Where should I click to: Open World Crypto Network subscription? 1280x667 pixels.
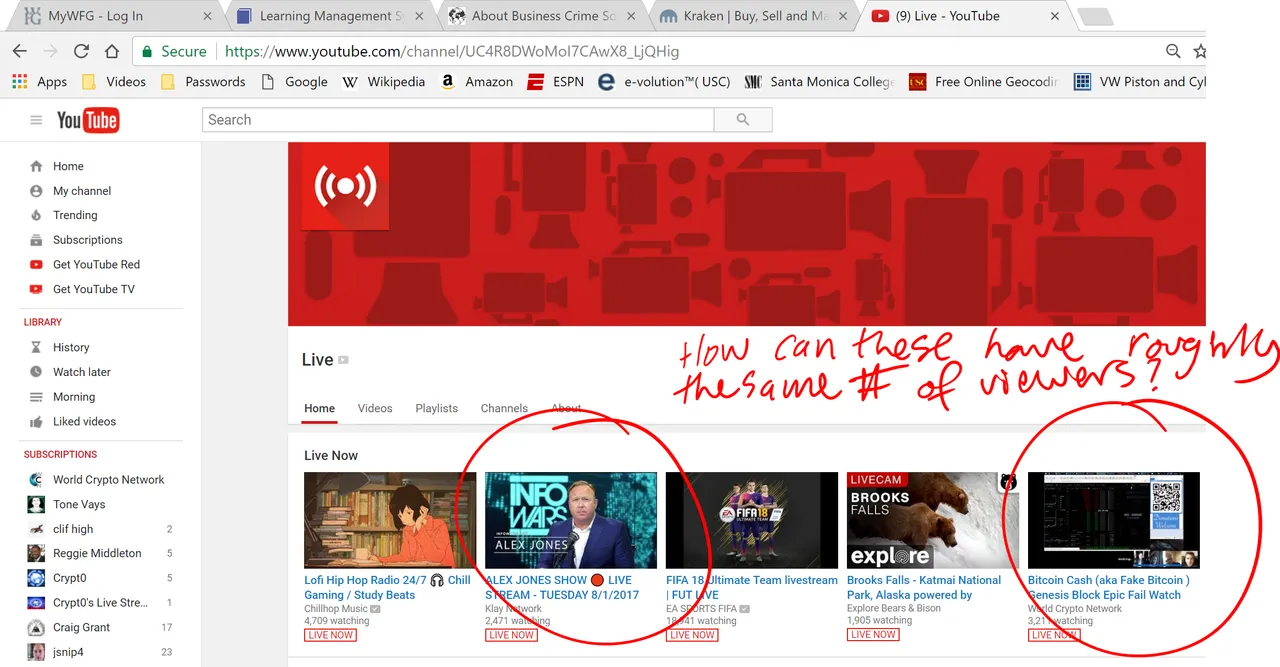(108, 480)
